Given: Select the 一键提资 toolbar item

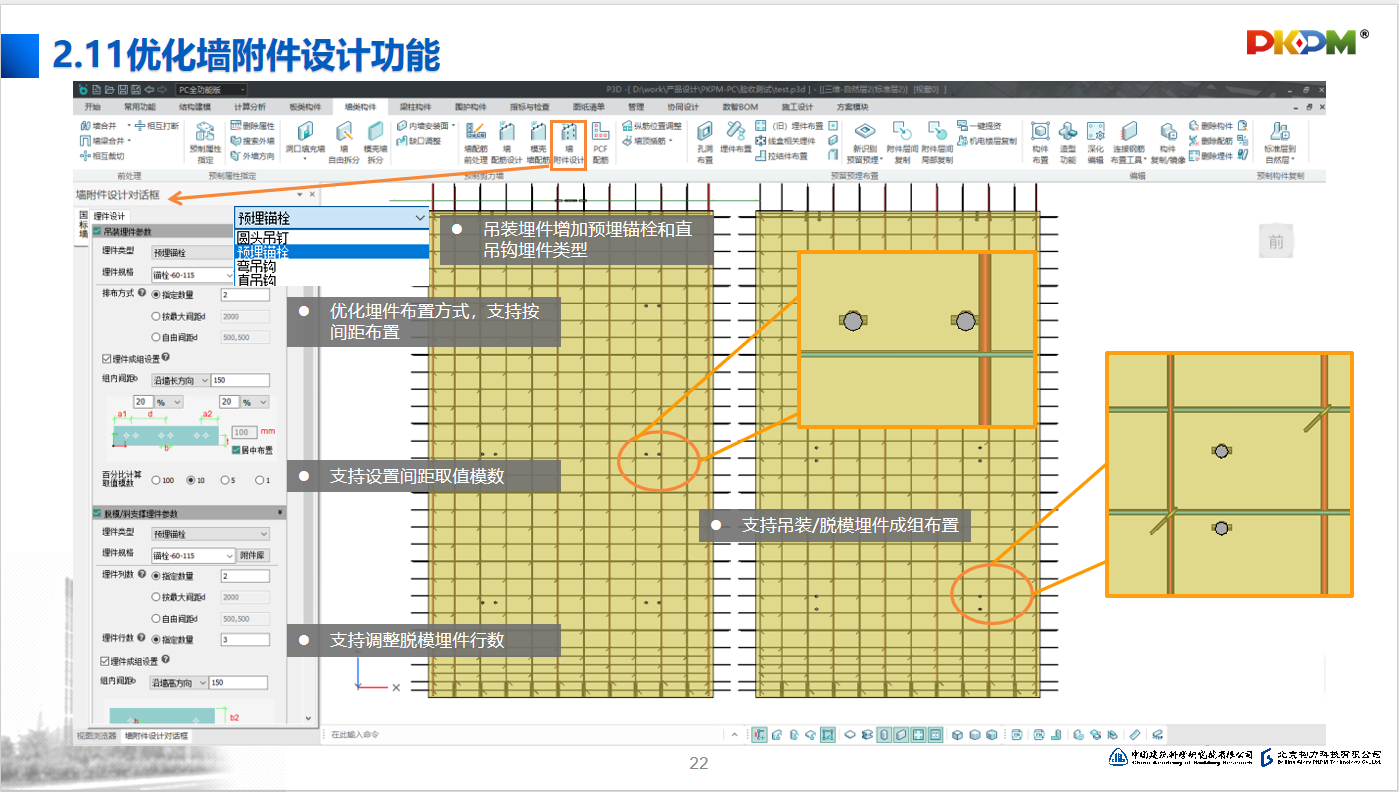Looking at the screenshot, I should point(979,126).
